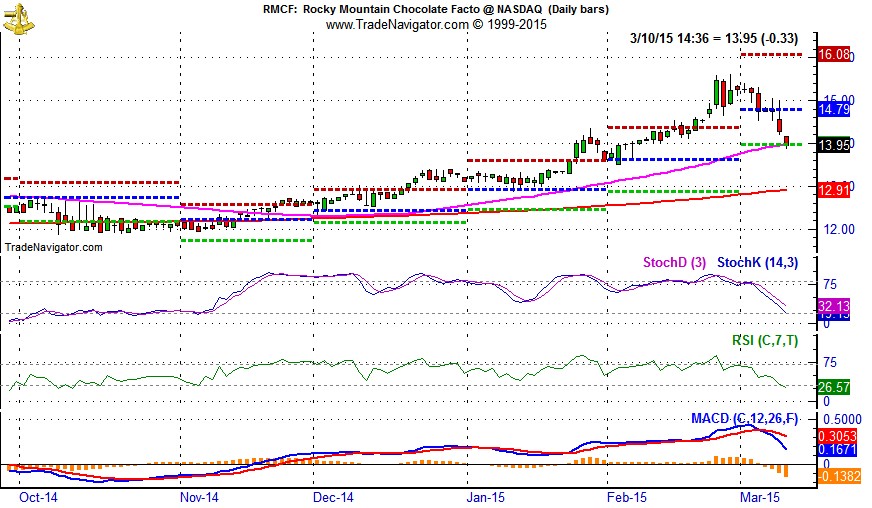Screen dimensions: 872x508
Task: Click the 3/10/15 14:36 price readout
Action: (714, 38)
